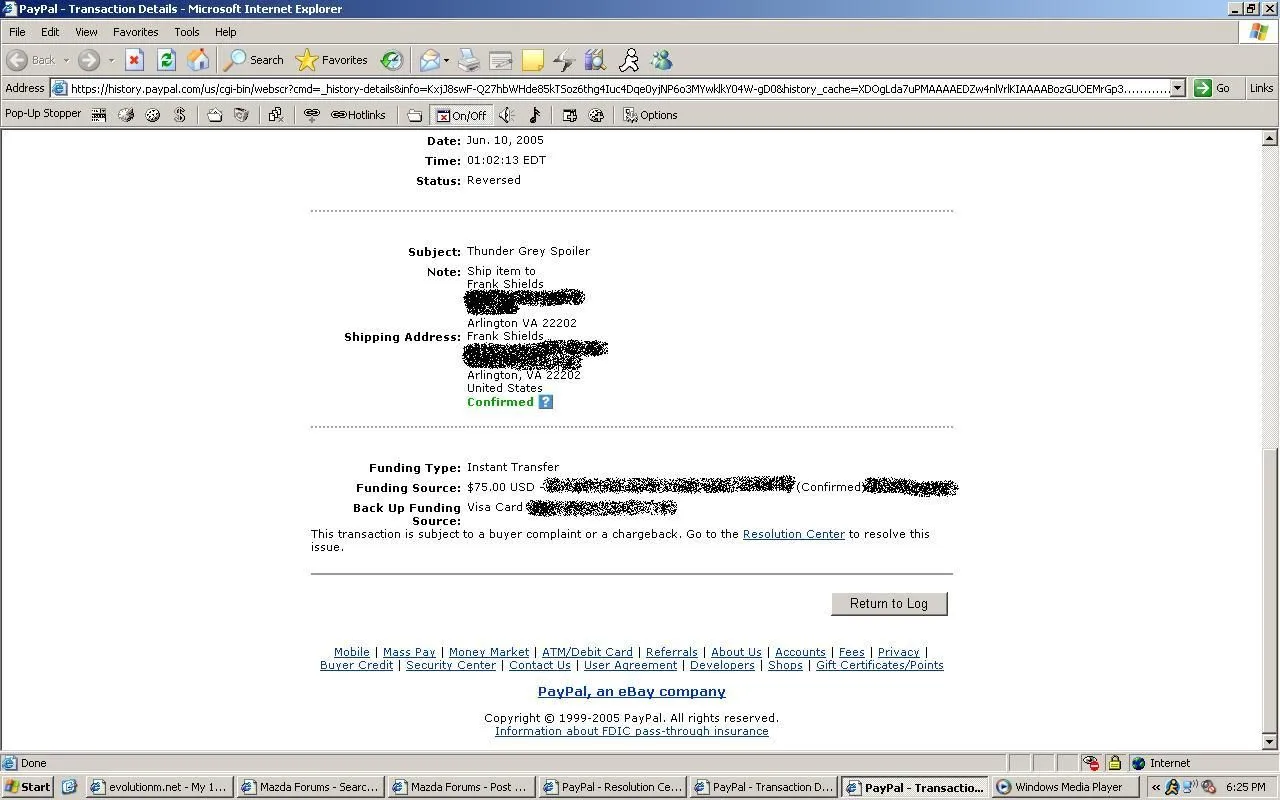Click the speaker sound icon in Pop-Up Stopper bar
The width and height of the screenshot is (1280, 800).
point(507,115)
